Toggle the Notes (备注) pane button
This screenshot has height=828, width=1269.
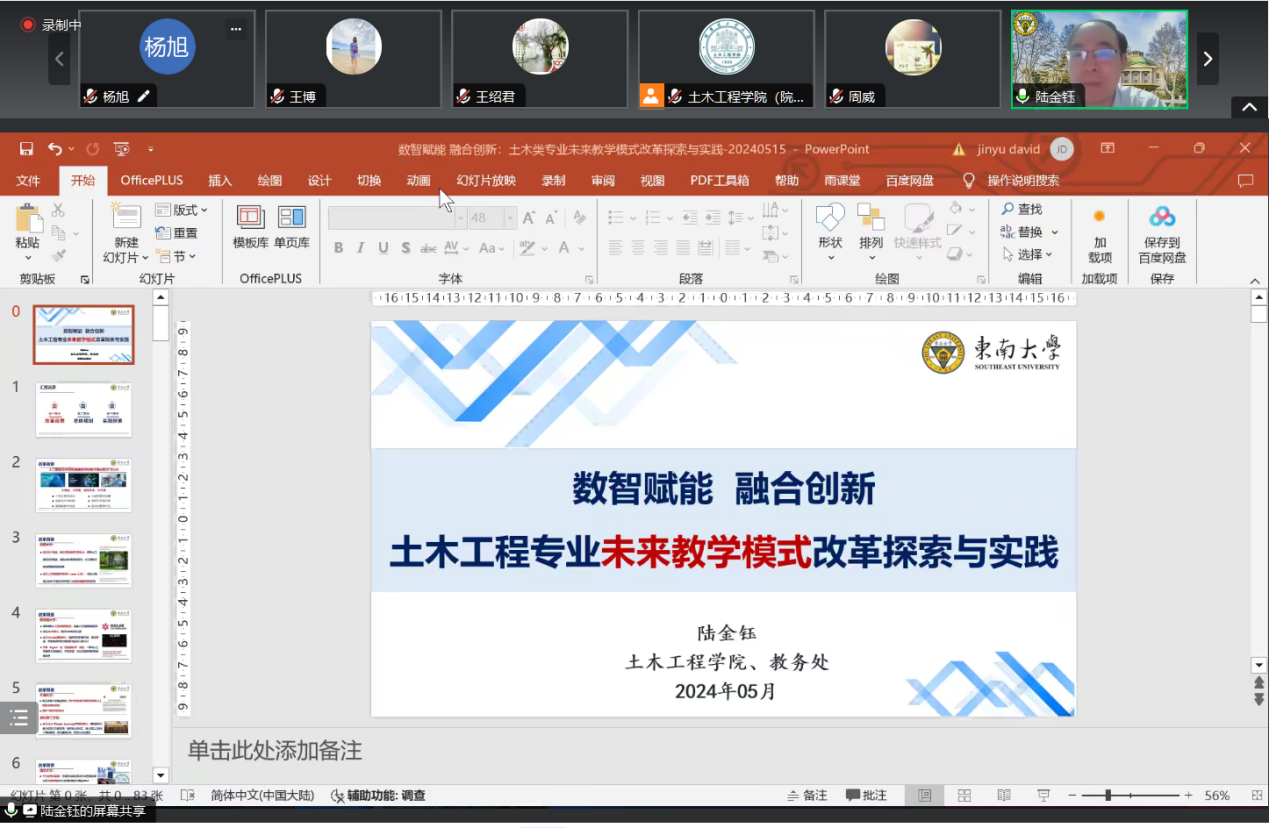click(x=807, y=795)
